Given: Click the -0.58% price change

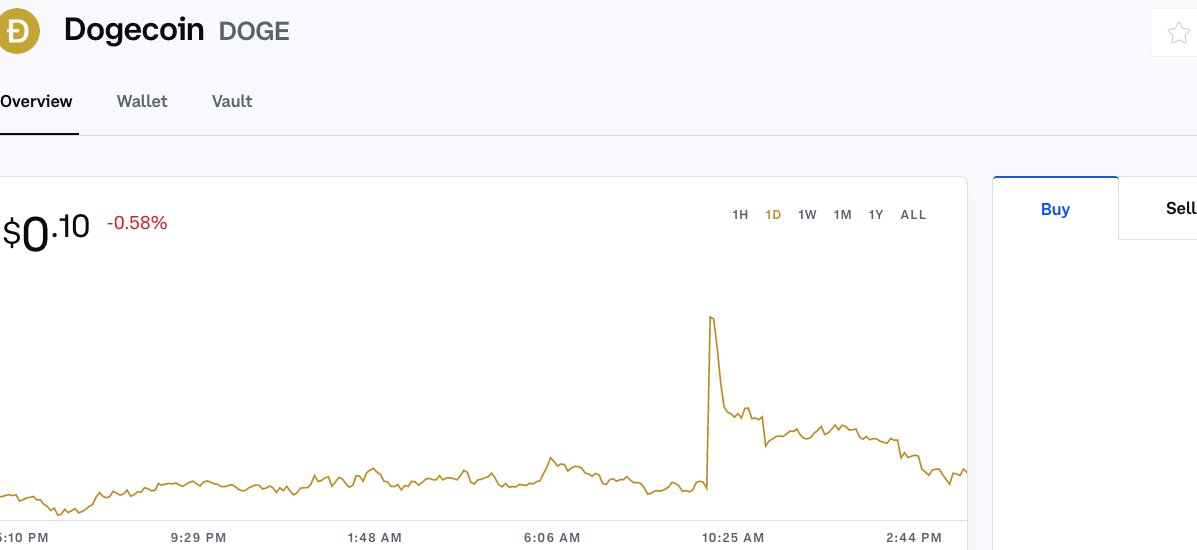Looking at the screenshot, I should click(137, 223).
